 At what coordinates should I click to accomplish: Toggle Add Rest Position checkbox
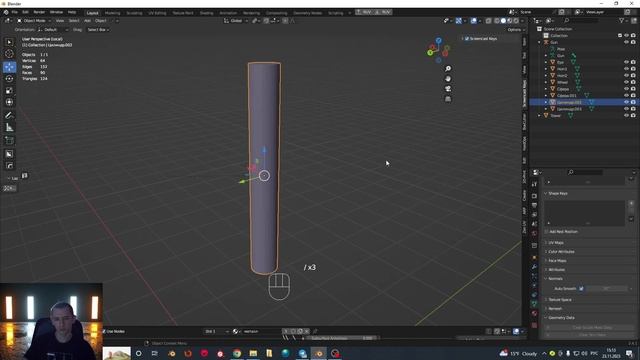tap(547, 231)
